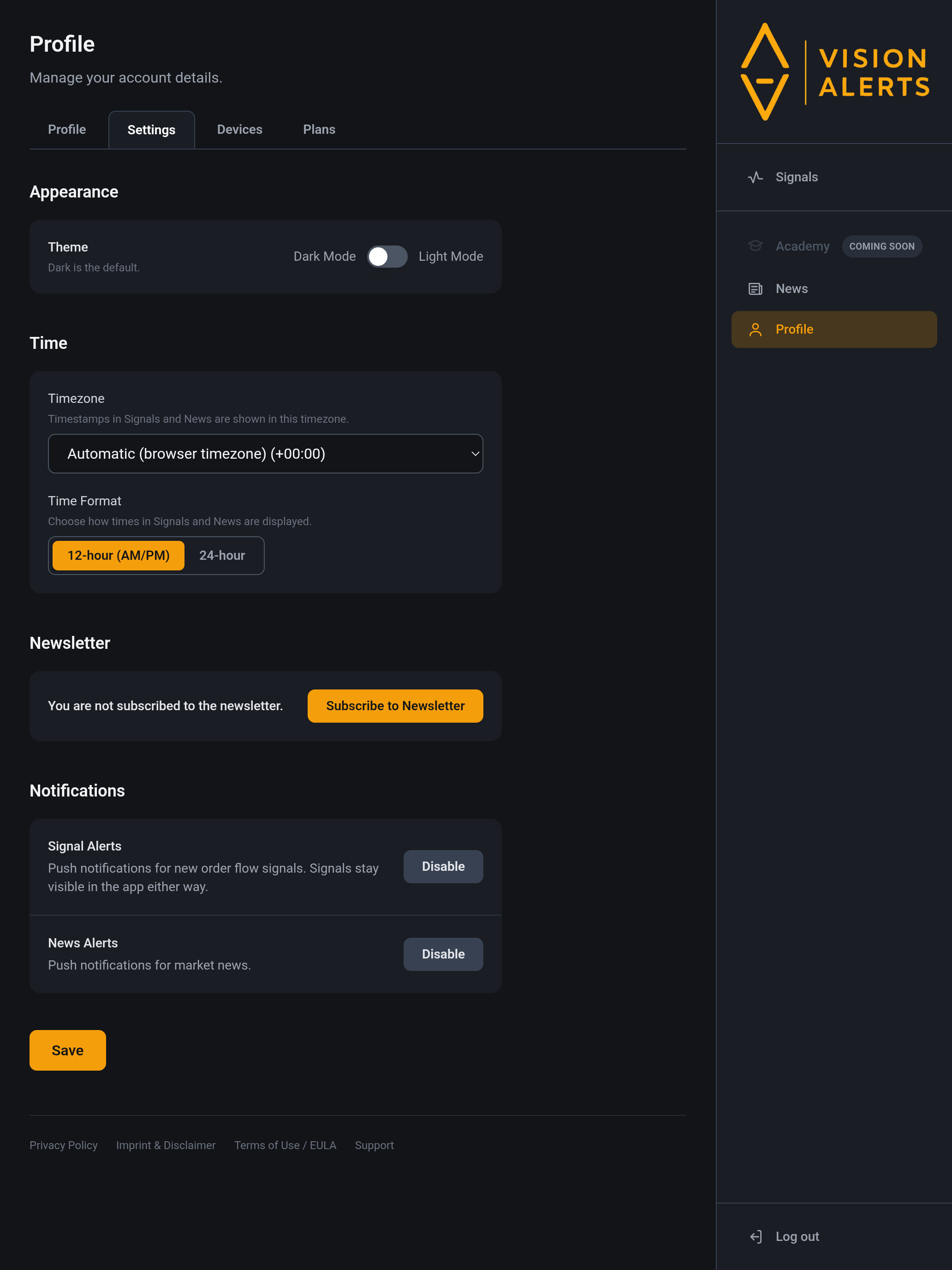
Task: Open the Plans tab
Action: point(319,130)
